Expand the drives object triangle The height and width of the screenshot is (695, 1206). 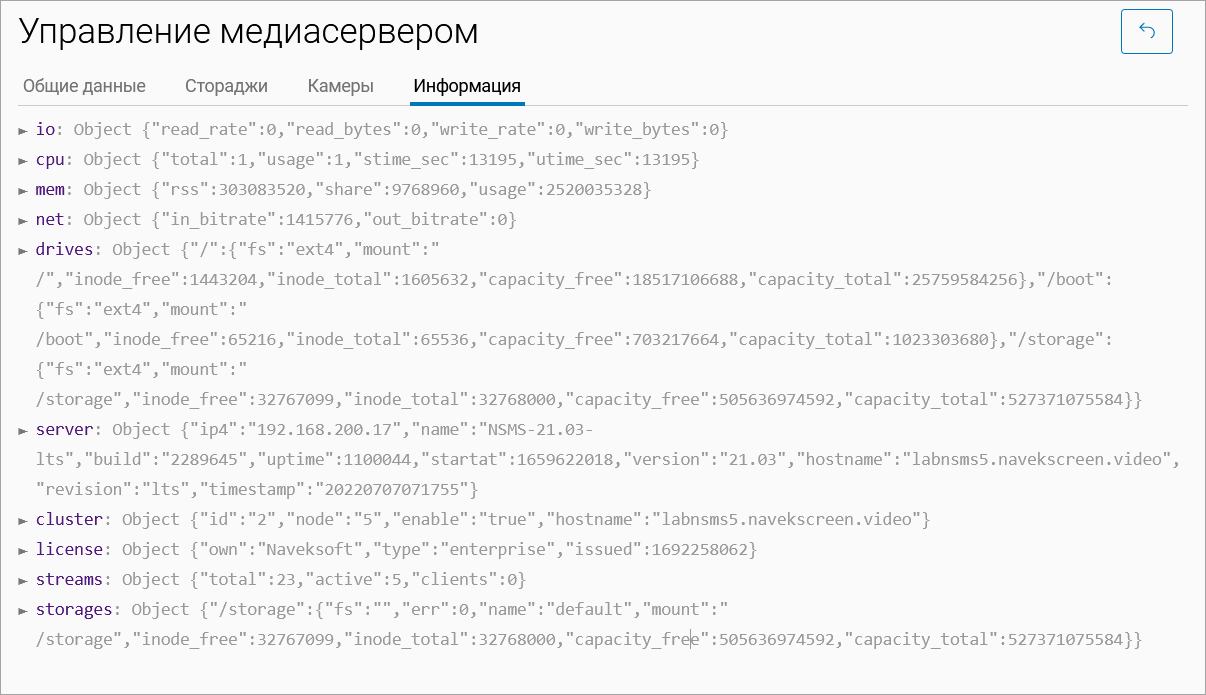(x=23, y=250)
